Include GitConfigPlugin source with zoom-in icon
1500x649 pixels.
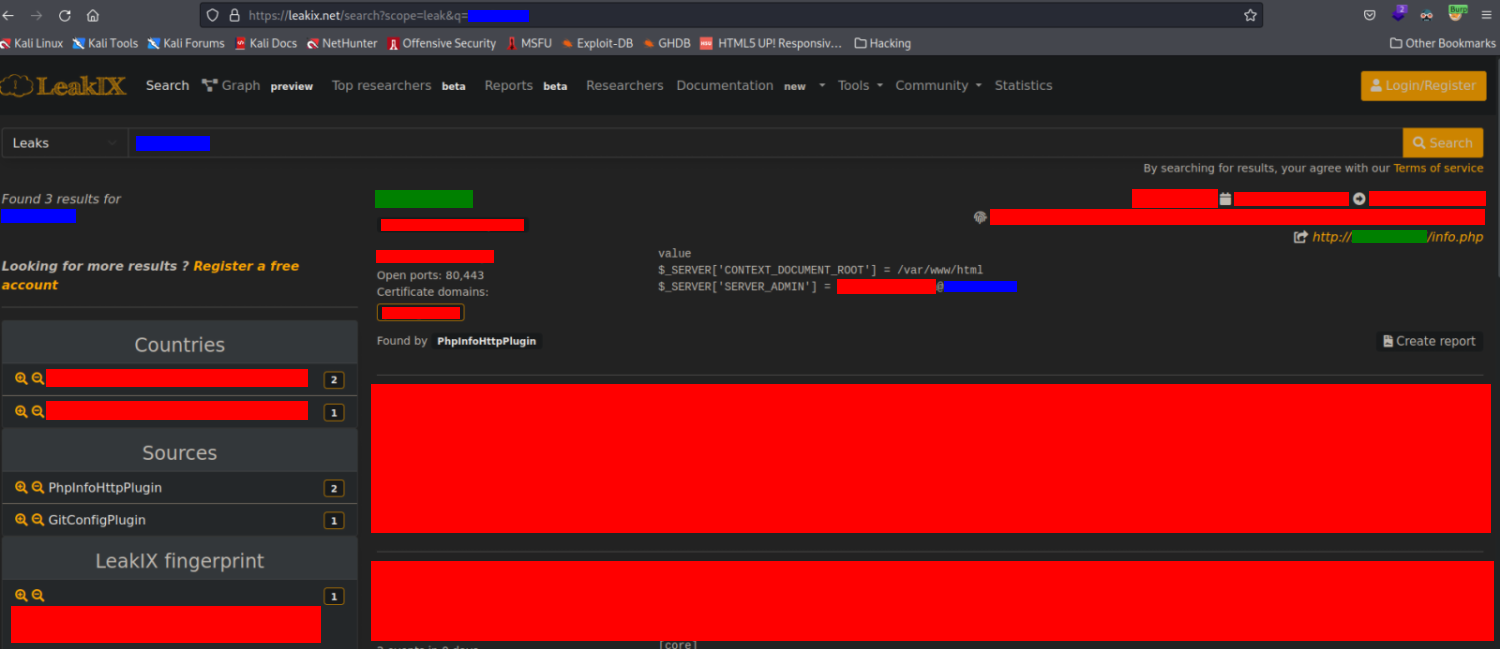(21, 519)
